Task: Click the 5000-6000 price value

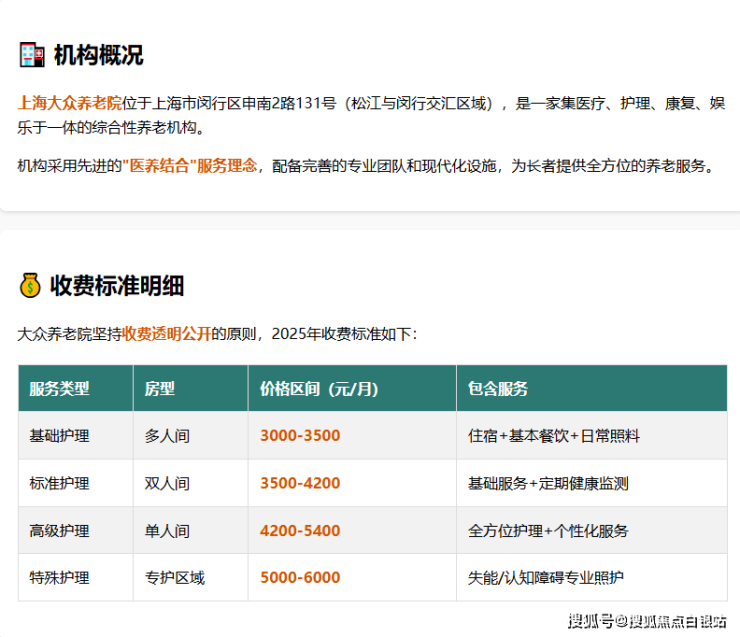Action: (300, 578)
